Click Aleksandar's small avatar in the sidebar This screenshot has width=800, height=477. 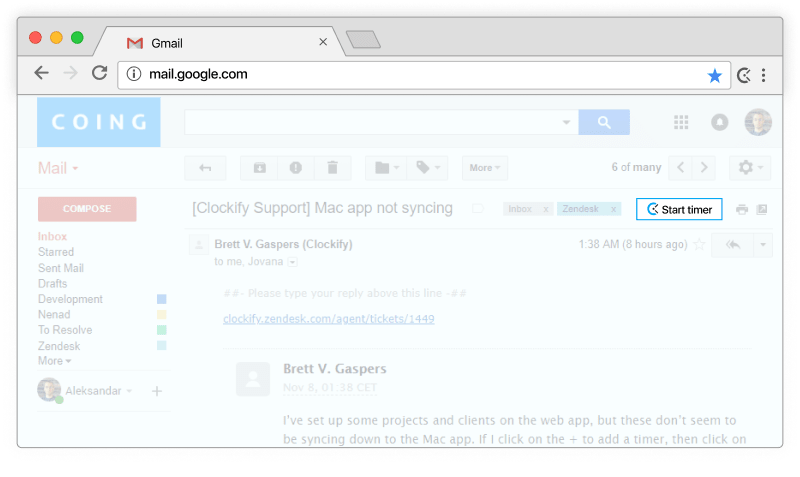[x=49, y=390]
